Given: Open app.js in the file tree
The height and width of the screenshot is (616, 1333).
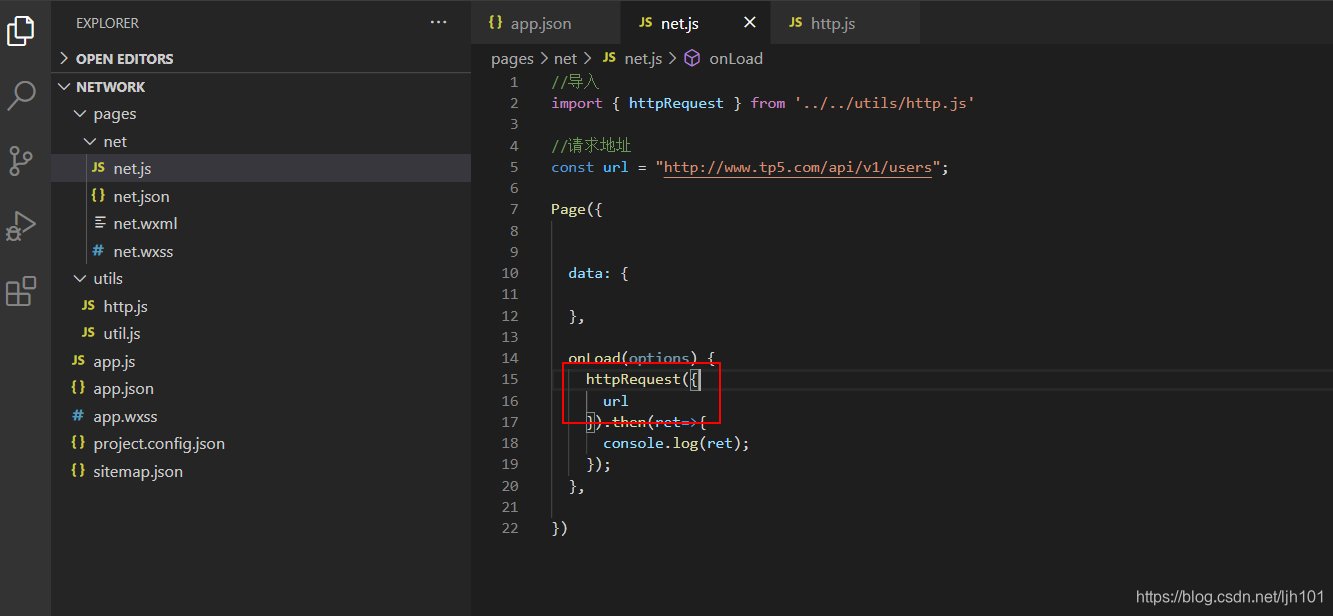Looking at the screenshot, I should [x=261, y=361].
